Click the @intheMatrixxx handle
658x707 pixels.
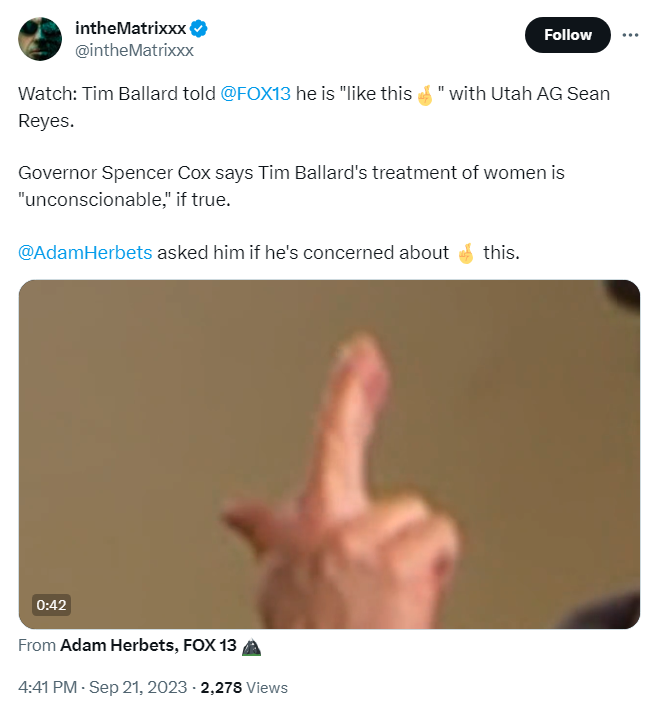(134, 50)
